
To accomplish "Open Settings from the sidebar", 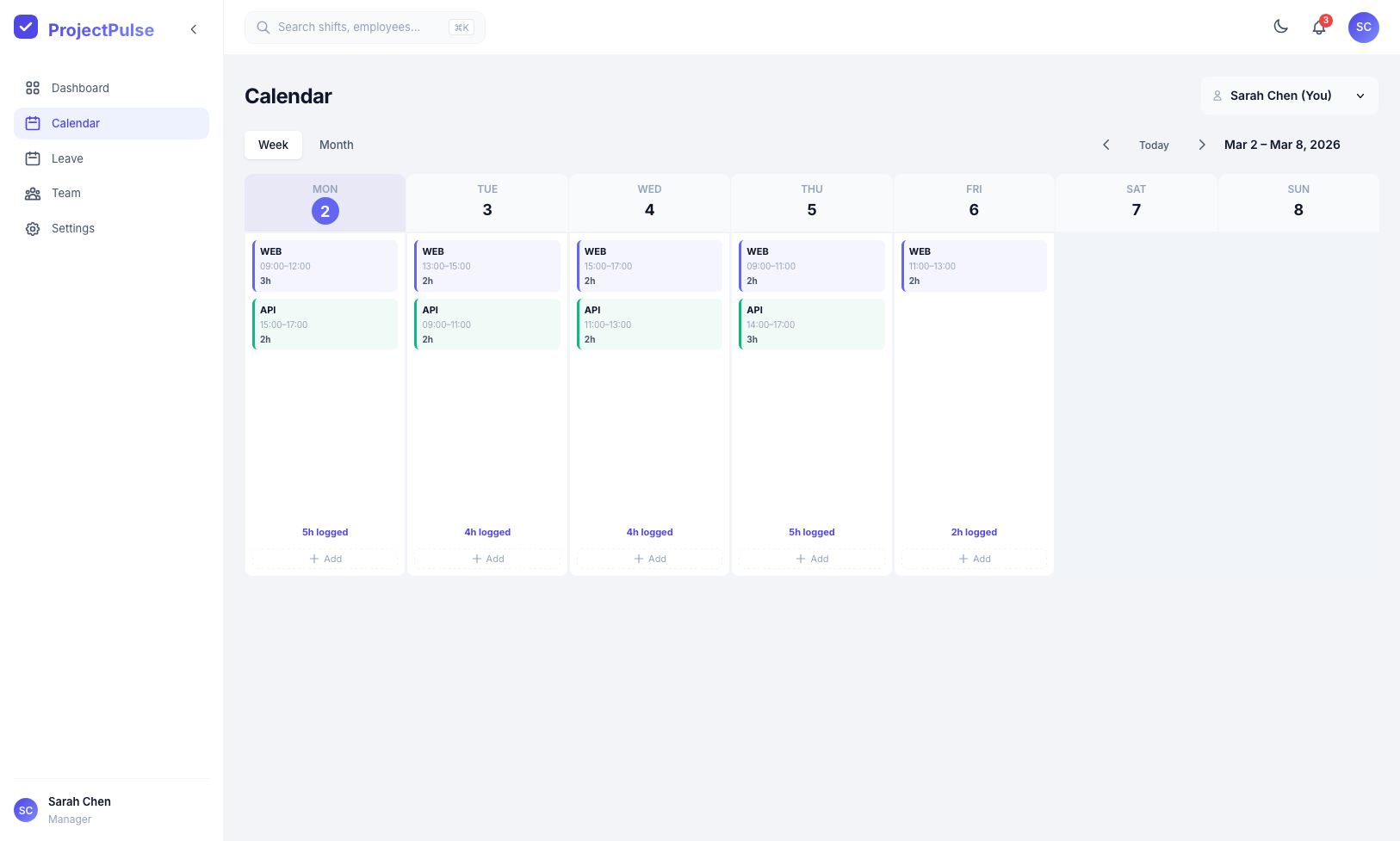I will click(73, 229).
